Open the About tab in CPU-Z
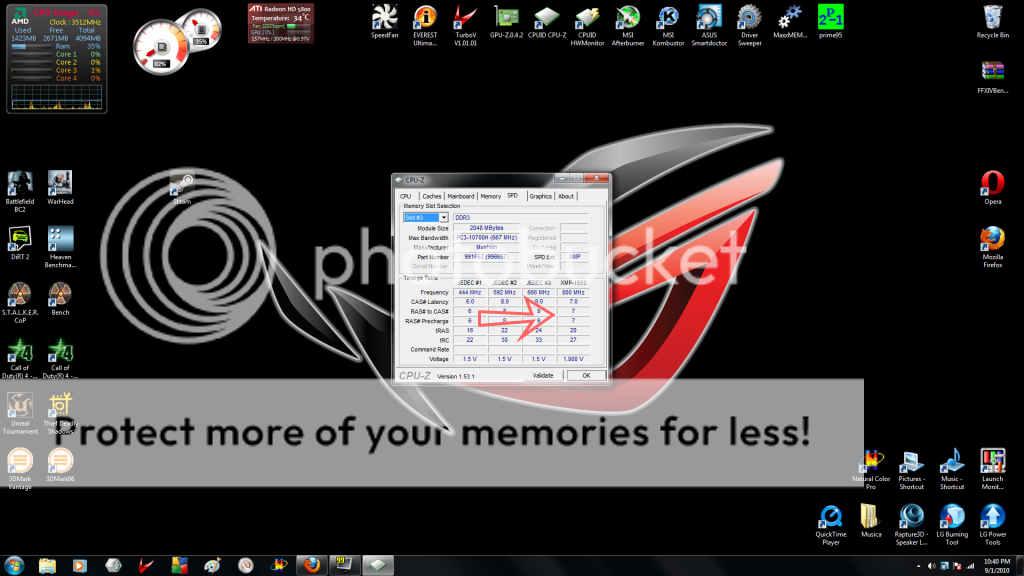The image size is (1024, 576). pyautogui.click(x=566, y=196)
